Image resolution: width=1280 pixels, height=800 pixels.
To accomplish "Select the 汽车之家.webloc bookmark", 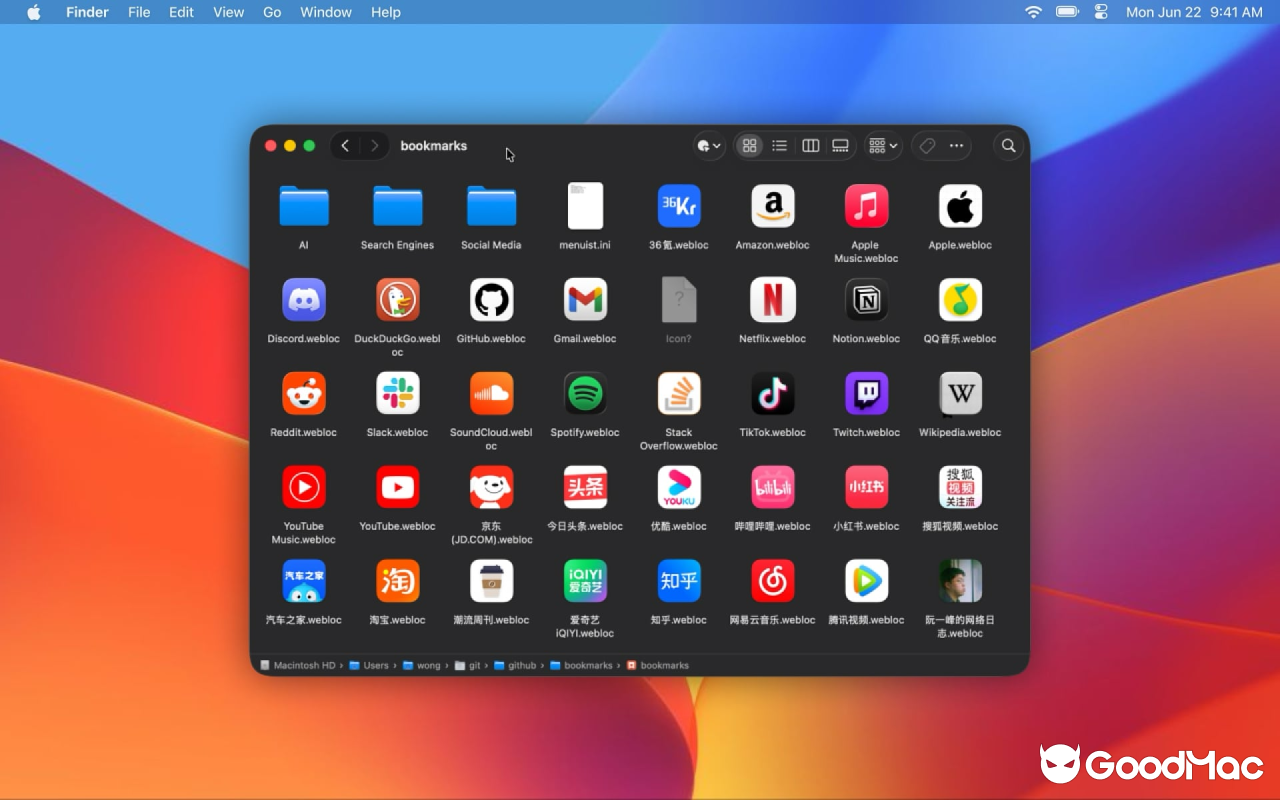I will (x=304, y=581).
